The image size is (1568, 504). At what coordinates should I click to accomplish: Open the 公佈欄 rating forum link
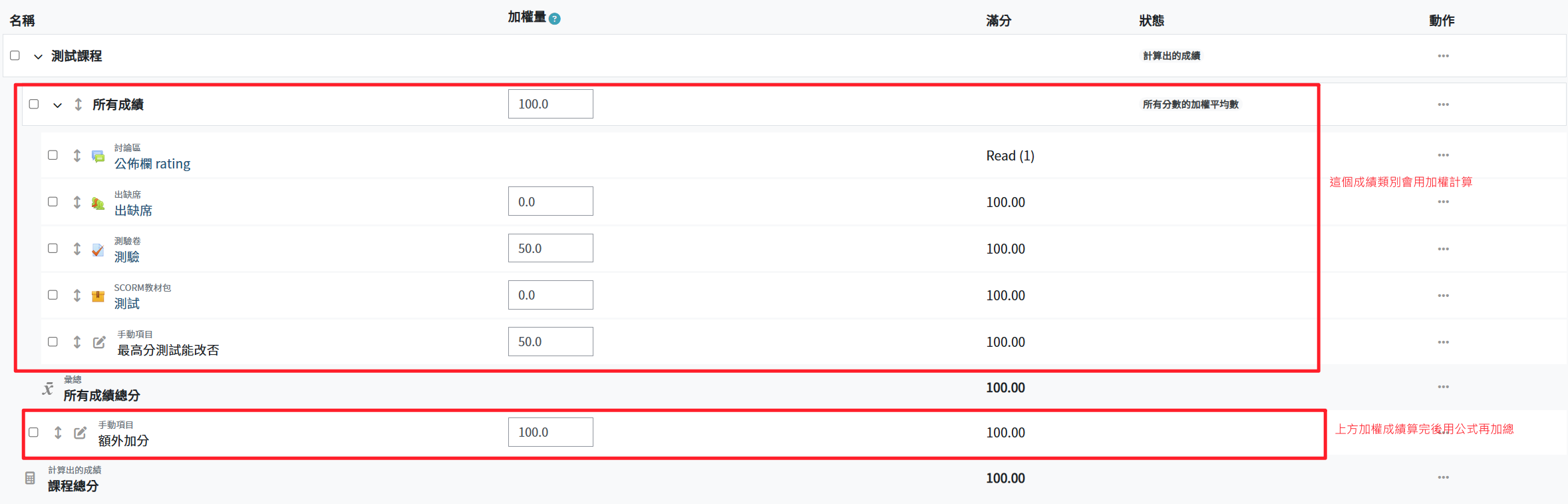[x=152, y=164]
